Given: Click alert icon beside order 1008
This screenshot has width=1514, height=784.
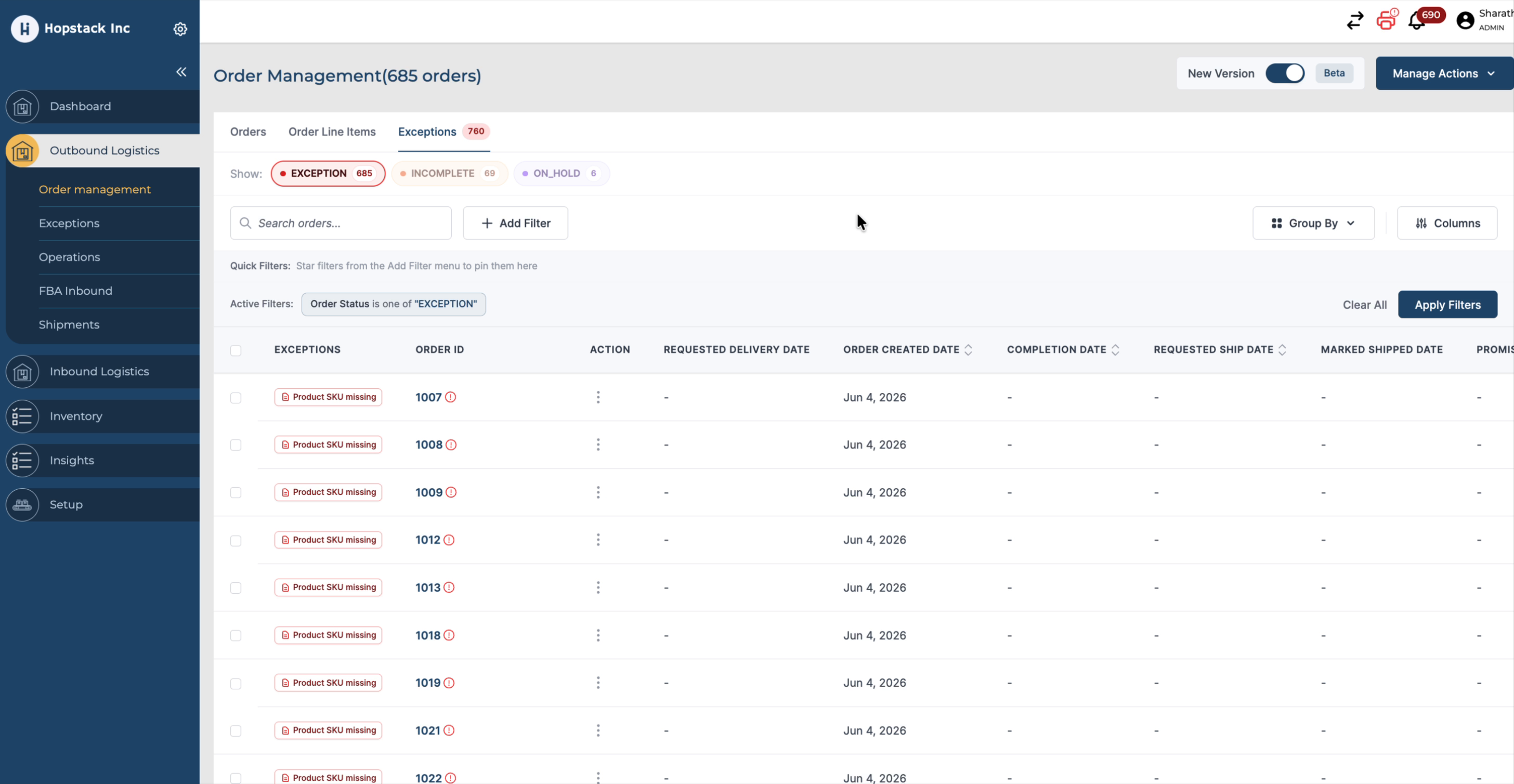Looking at the screenshot, I should (x=451, y=445).
